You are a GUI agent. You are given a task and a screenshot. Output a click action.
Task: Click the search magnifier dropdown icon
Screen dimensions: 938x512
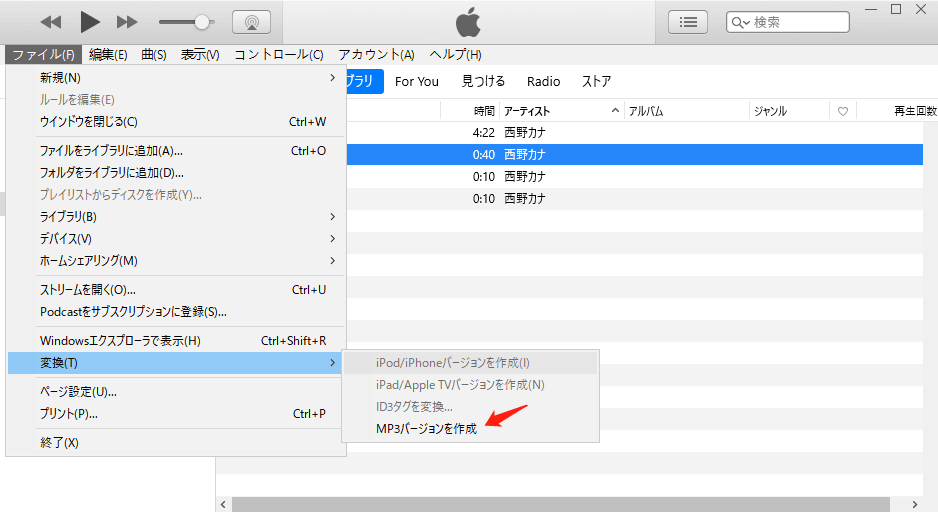pyautogui.click(x=741, y=23)
